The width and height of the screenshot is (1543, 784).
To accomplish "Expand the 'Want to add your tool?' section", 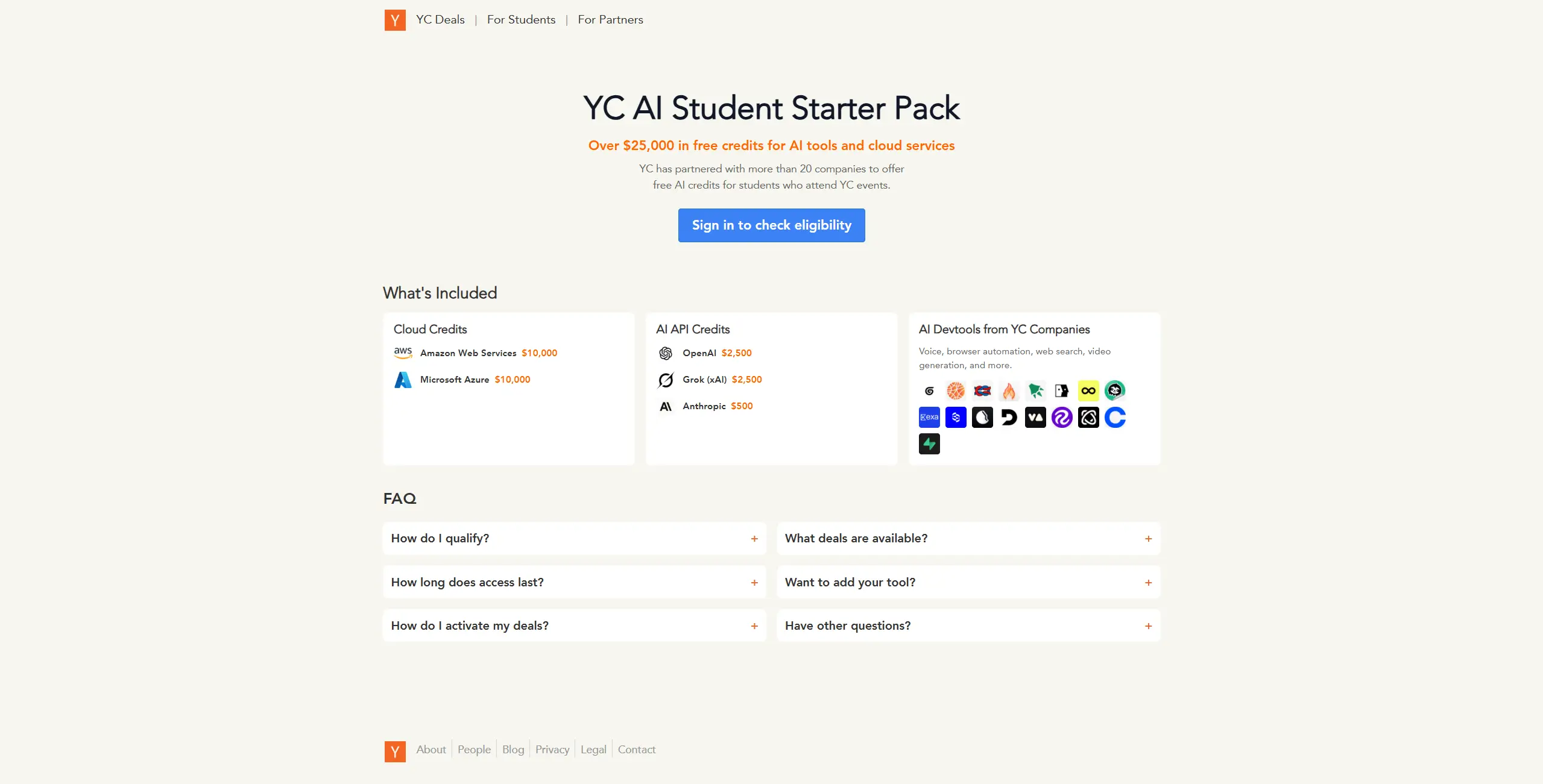I will (x=968, y=582).
